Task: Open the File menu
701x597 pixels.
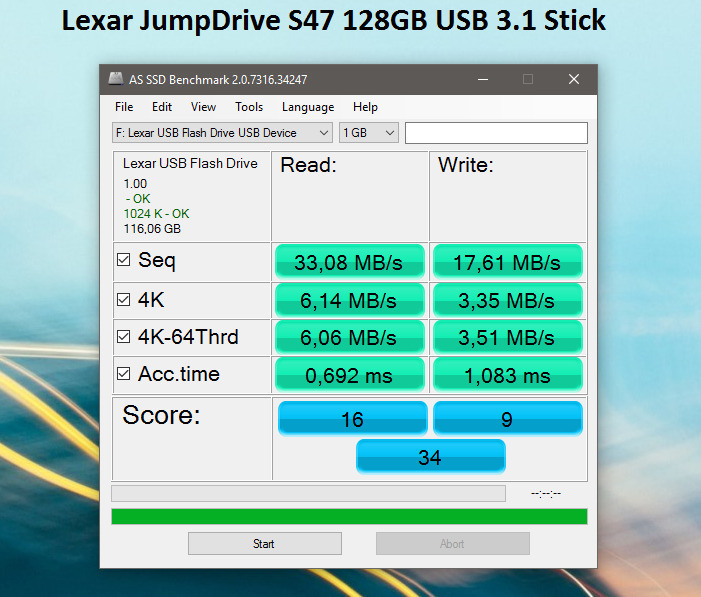Action: click(x=124, y=107)
